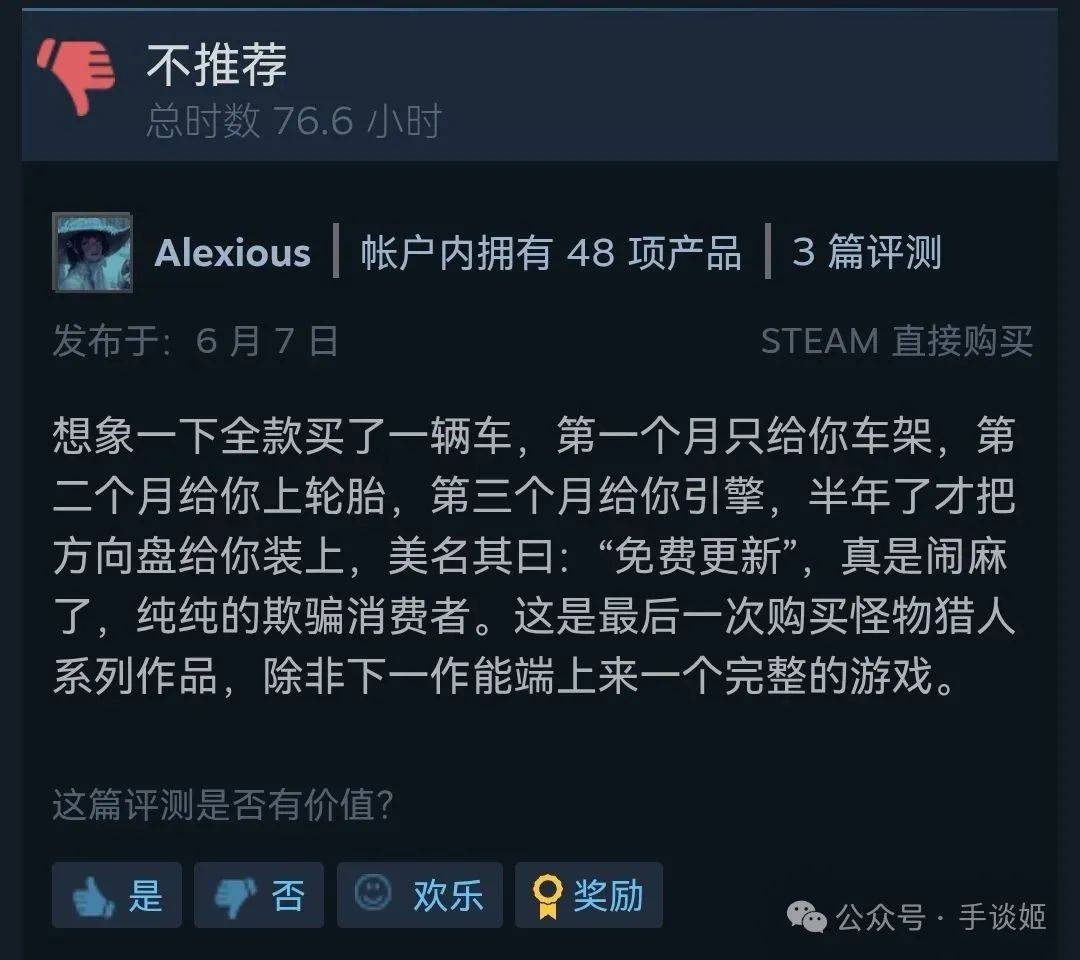
Task: Click the thumbs-up icon beside 是
Action: click(92, 897)
